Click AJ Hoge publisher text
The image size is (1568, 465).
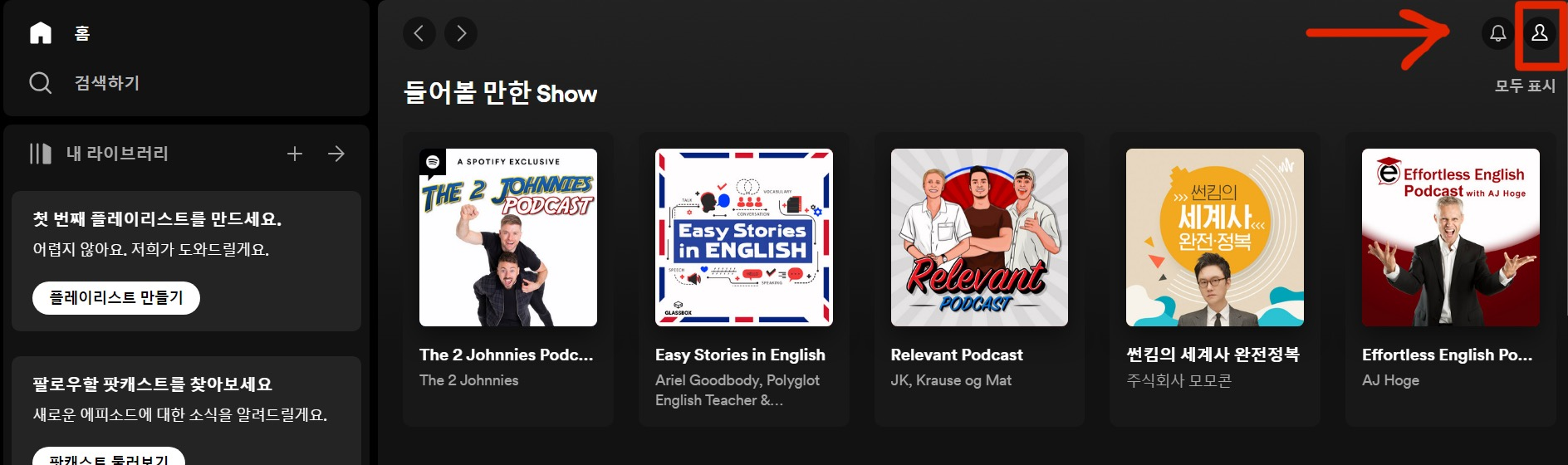(x=1390, y=380)
